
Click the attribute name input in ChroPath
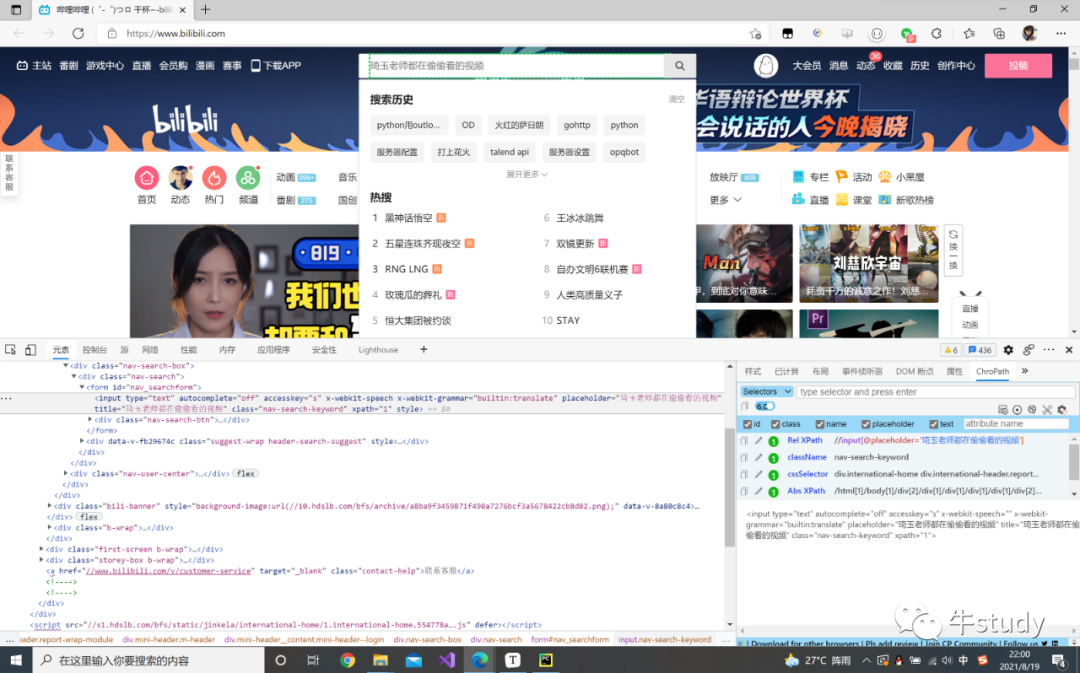[x=1015, y=424]
